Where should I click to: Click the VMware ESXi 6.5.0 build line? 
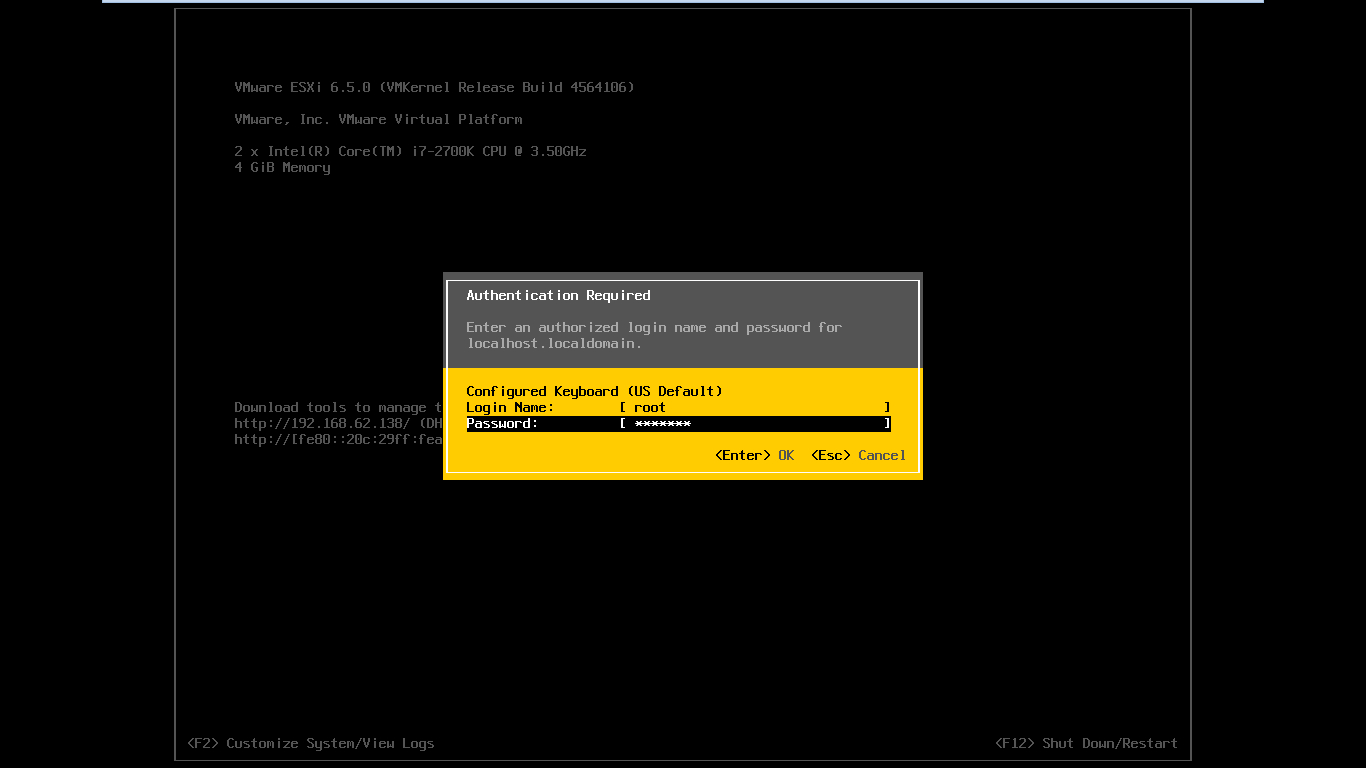434,87
